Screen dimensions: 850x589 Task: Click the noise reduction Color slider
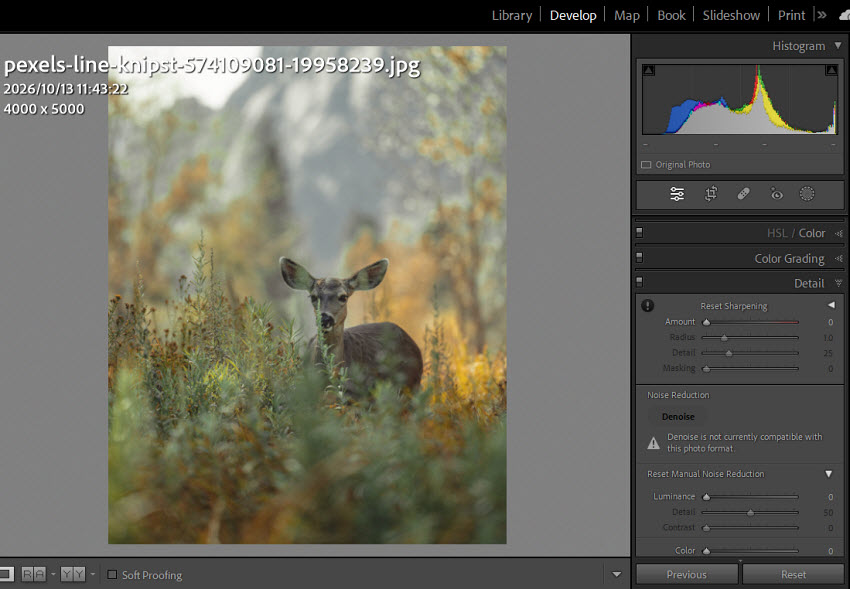click(x=750, y=551)
